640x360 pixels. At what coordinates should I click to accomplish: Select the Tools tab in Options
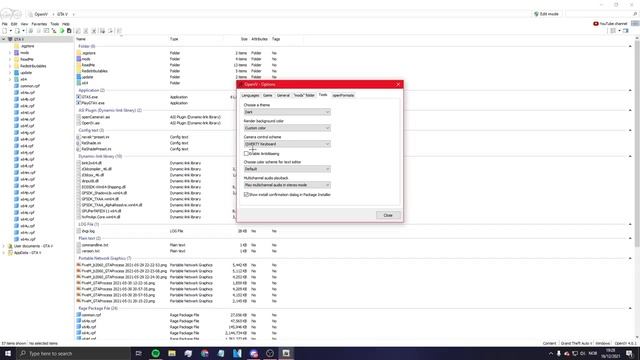click(323, 95)
